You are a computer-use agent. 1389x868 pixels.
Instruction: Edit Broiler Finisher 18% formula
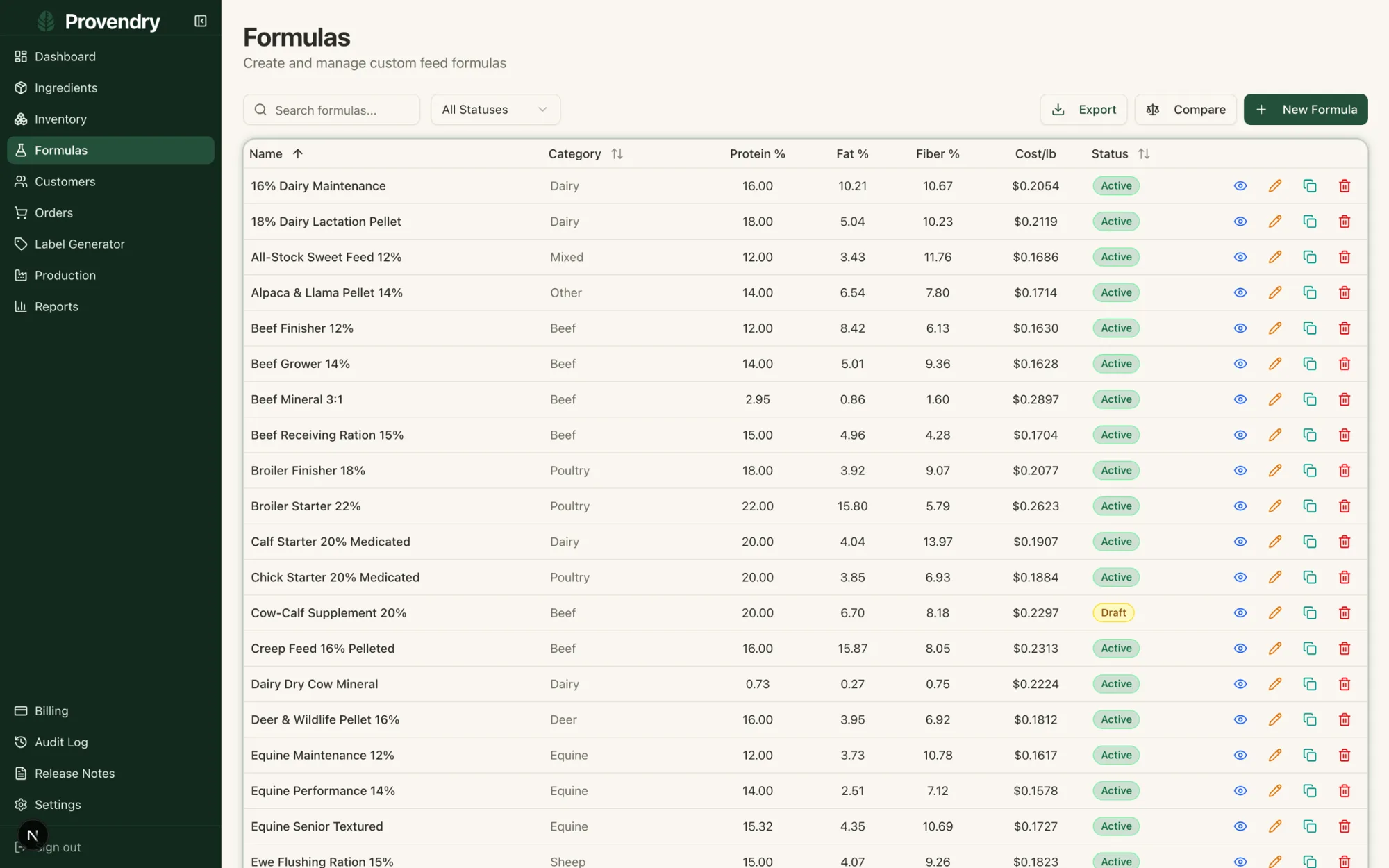click(x=1275, y=471)
